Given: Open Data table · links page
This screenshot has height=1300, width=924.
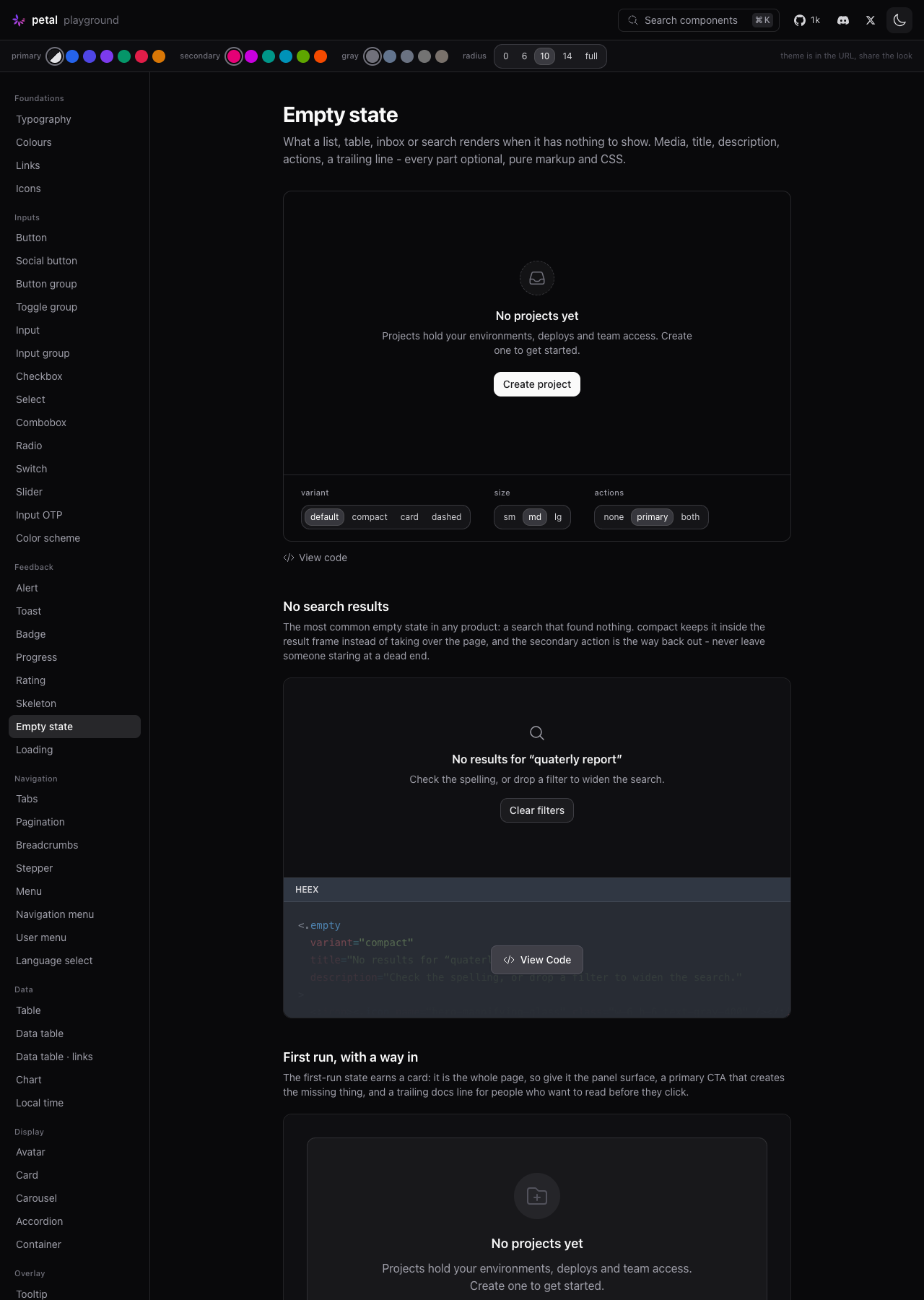Looking at the screenshot, I should 74,1057.
